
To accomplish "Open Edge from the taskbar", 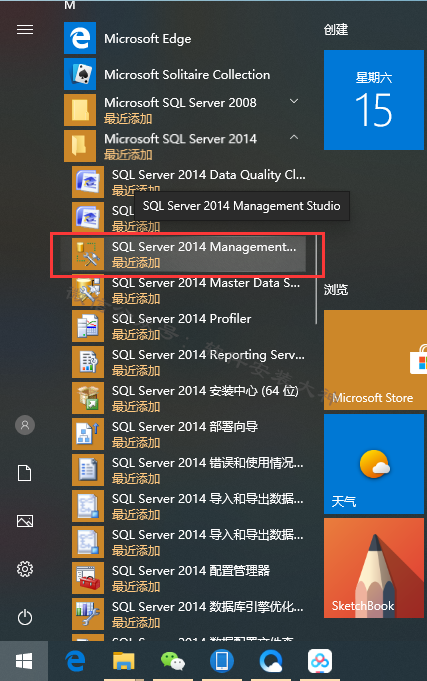I will (x=75, y=661).
